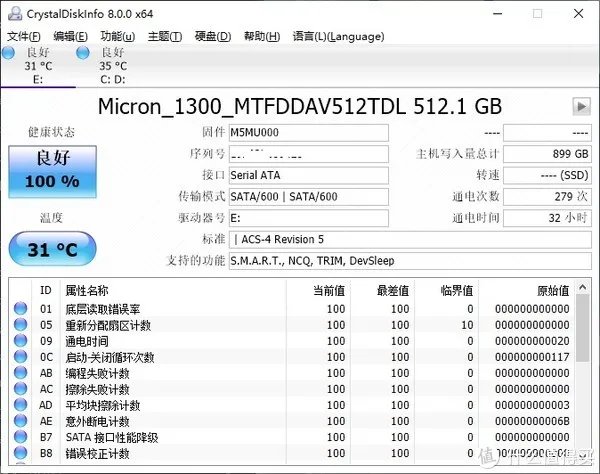The width and height of the screenshot is (600, 474).
Task: Click the 279 次 power-on count value
Action: tap(547, 197)
